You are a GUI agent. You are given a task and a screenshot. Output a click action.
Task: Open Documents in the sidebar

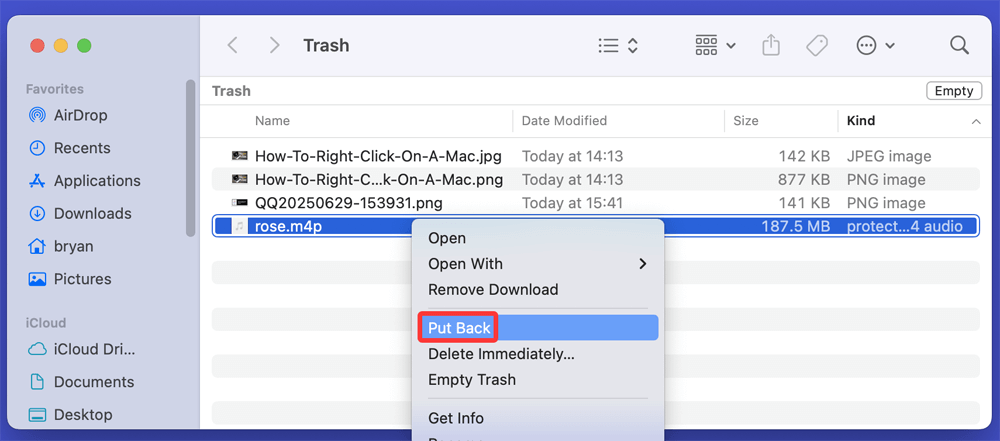(x=82, y=382)
